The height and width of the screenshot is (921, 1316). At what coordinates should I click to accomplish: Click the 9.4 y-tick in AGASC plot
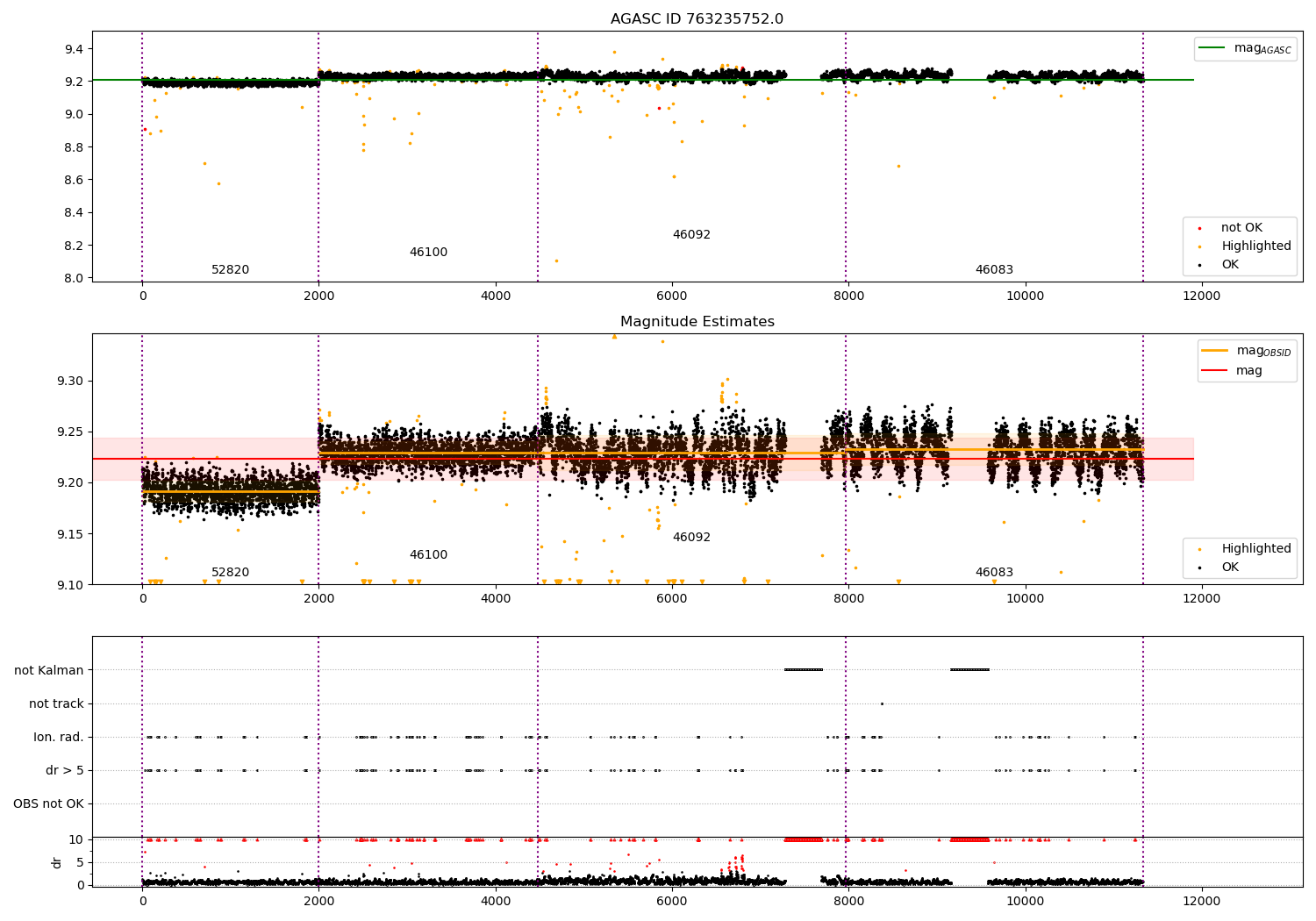pos(74,49)
